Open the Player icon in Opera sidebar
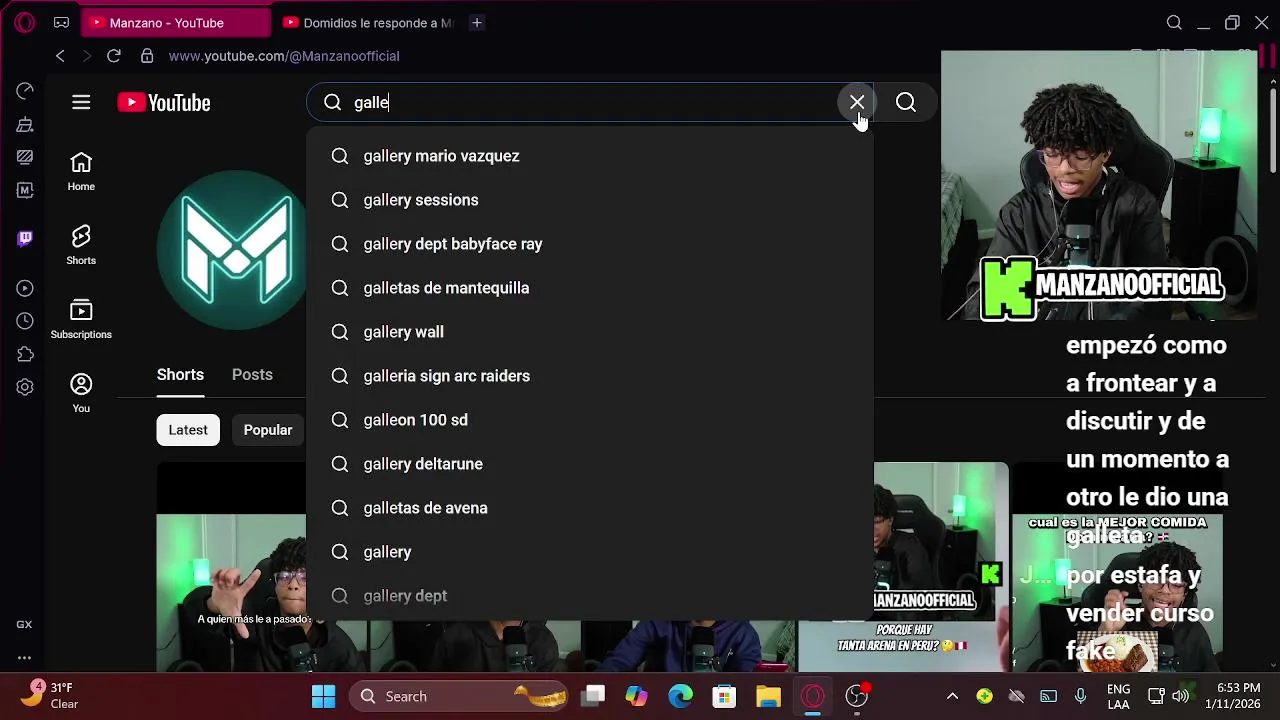The height and width of the screenshot is (720, 1280). pos(25,289)
